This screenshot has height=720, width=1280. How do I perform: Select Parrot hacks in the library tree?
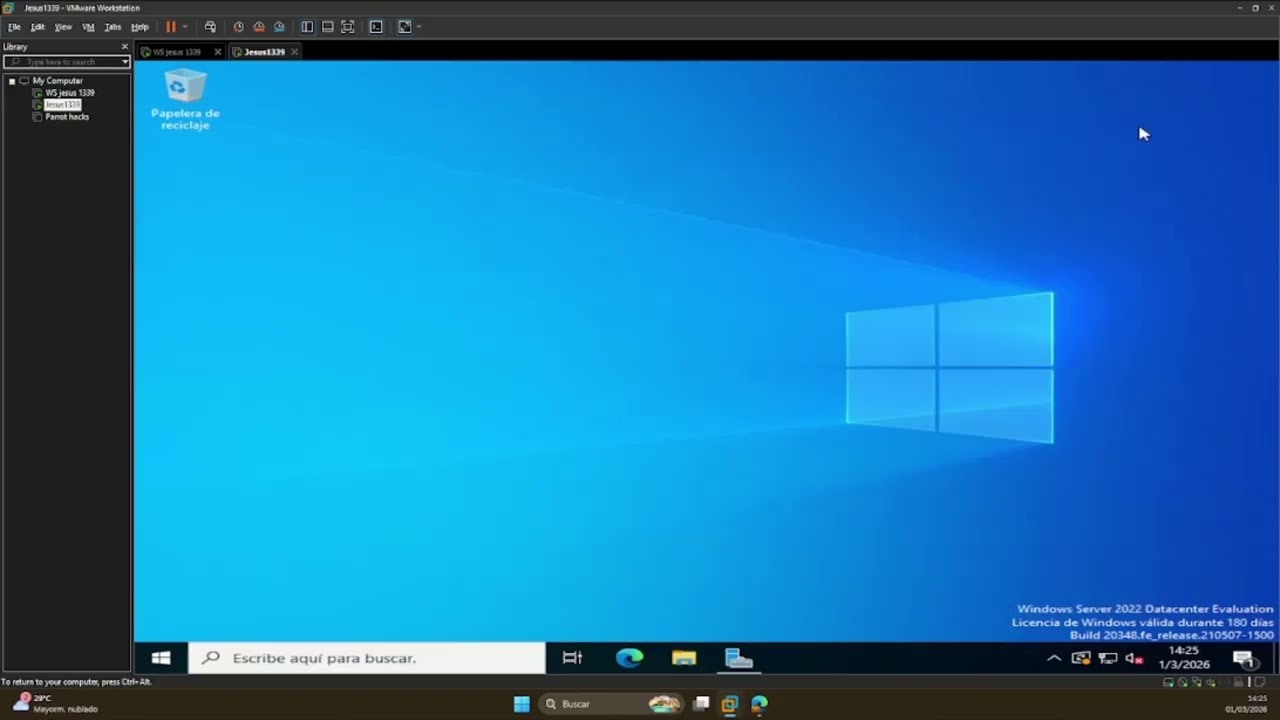(66, 117)
